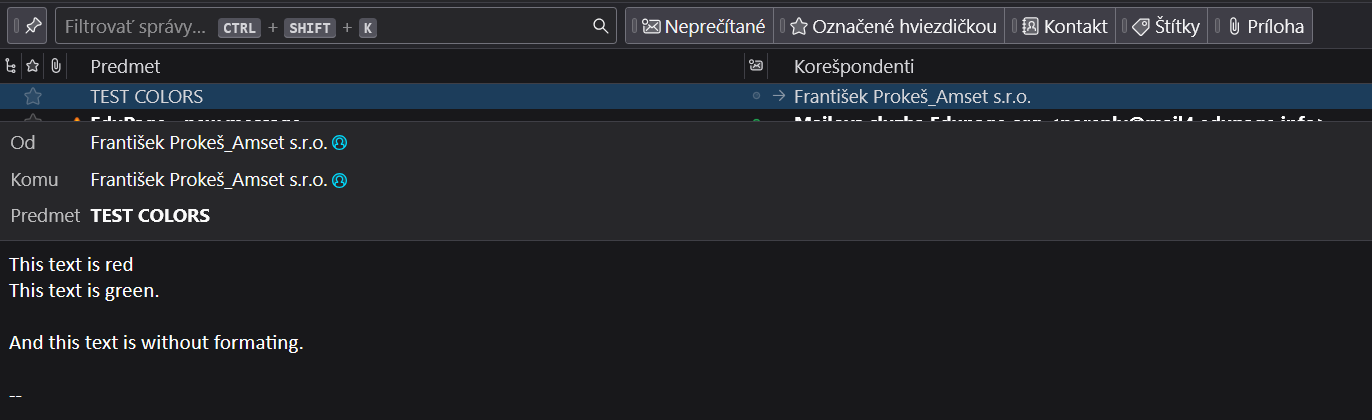This screenshot has height=420, width=1372.
Task: Sort by the read status column icon
Action: point(756,66)
